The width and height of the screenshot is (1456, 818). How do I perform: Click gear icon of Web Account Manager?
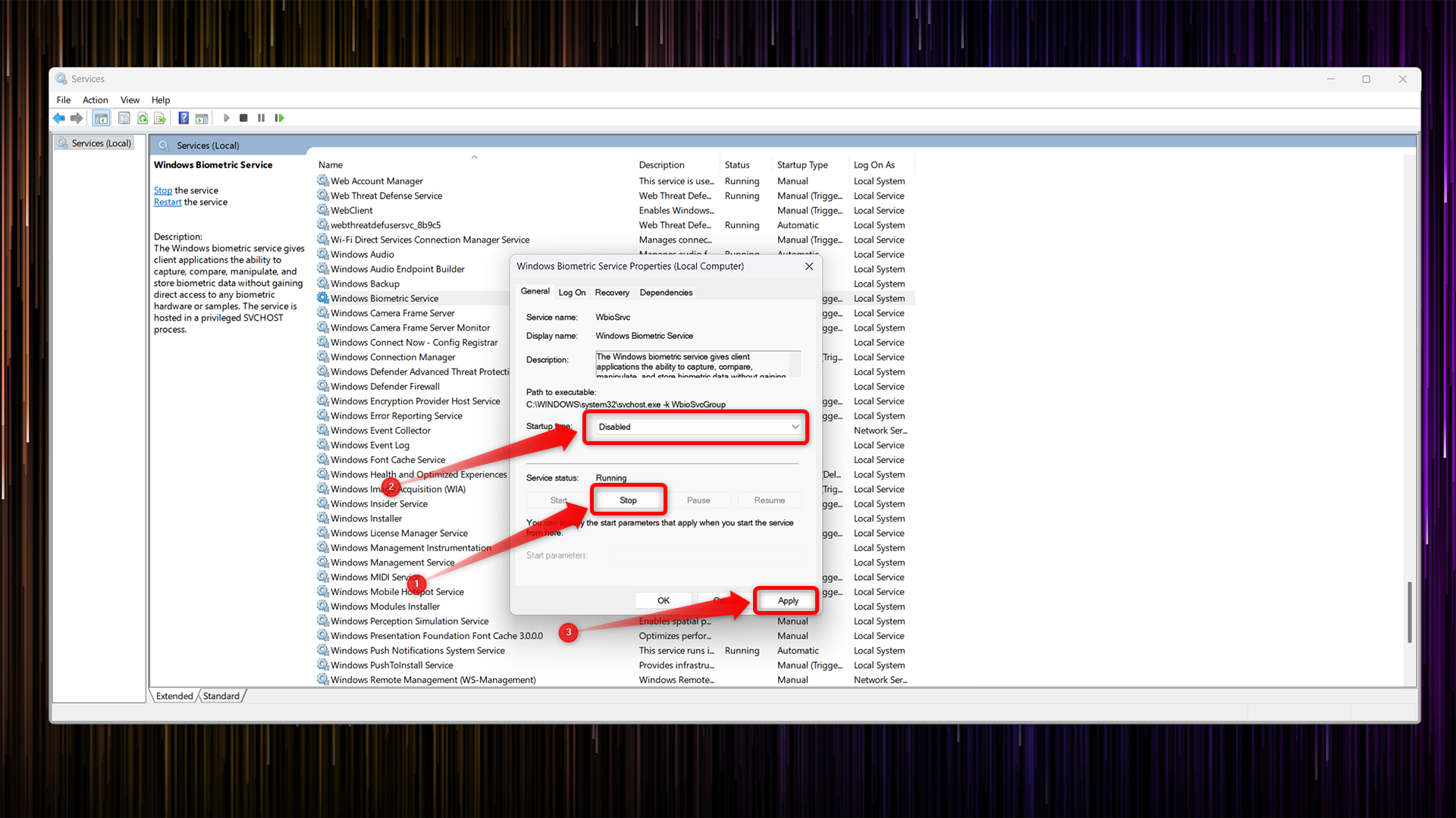(x=323, y=181)
